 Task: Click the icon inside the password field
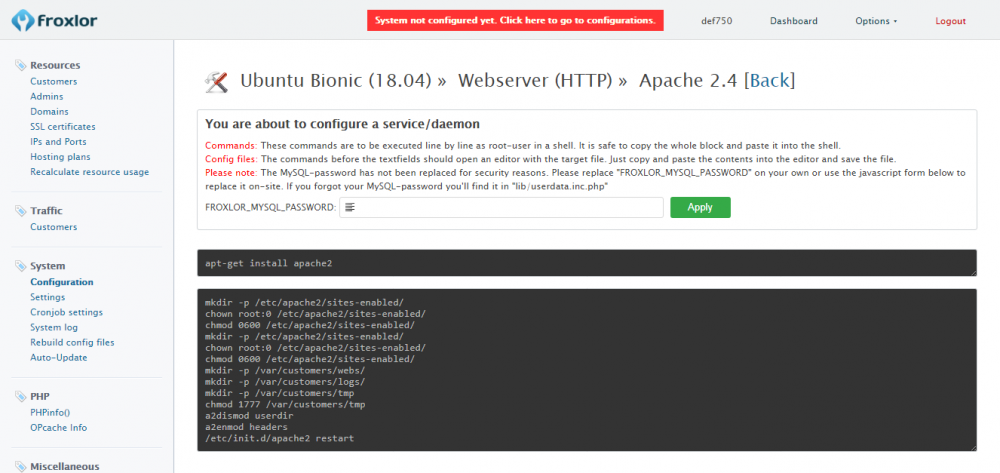click(350, 208)
